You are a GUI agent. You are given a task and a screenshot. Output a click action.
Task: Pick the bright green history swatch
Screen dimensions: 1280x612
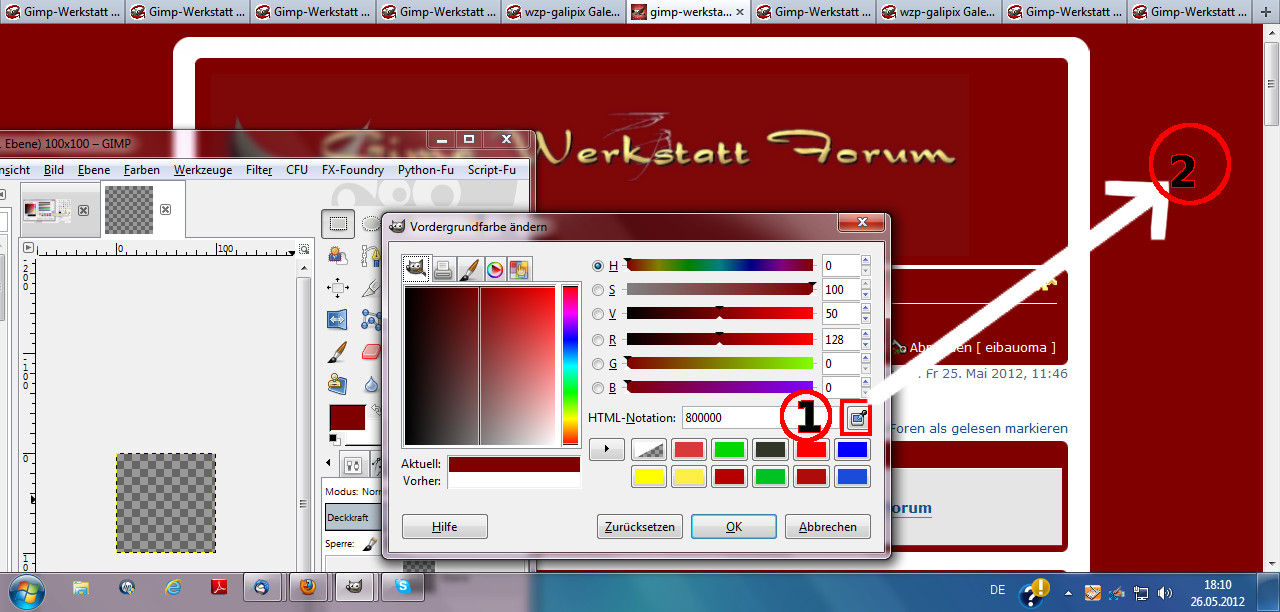tap(731, 450)
